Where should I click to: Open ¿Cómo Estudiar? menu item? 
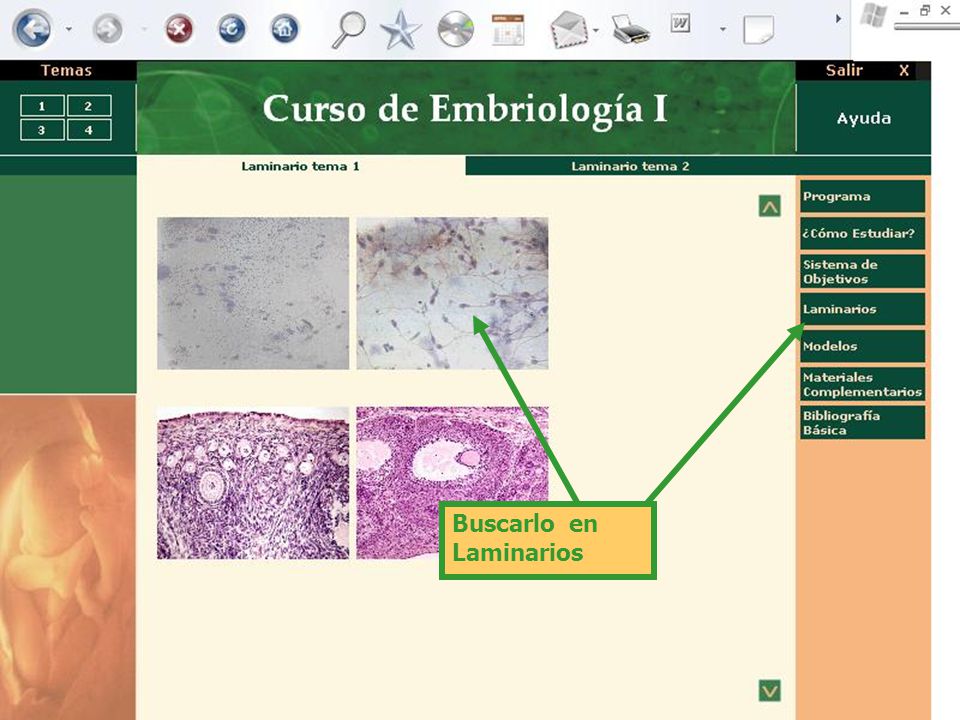862,233
